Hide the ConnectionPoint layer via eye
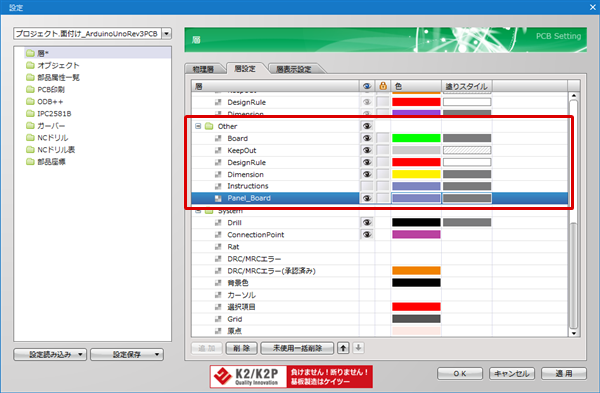Image resolution: width=600 pixels, height=393 pixels. tap(367, 235)
